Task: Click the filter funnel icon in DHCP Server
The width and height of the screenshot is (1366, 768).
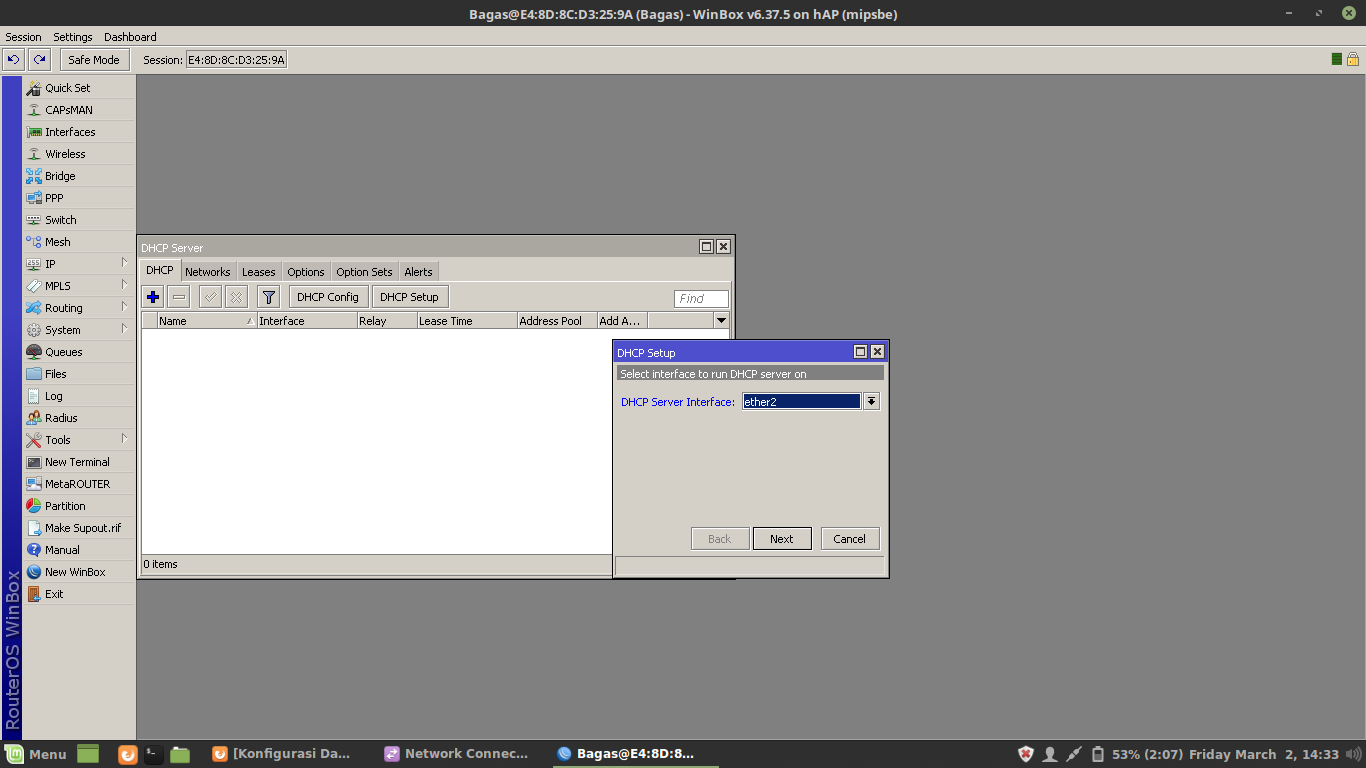Action: tap(268, 297)
